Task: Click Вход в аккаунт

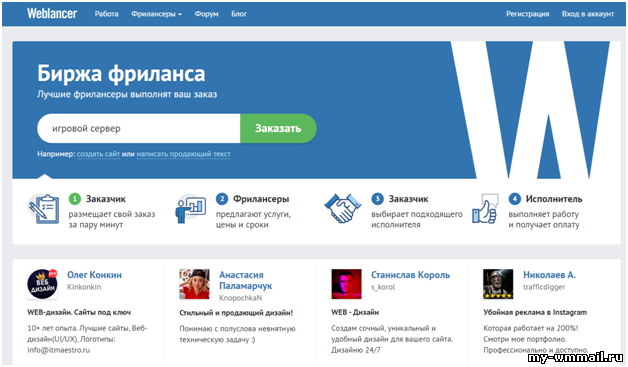Action: (588, 14)
